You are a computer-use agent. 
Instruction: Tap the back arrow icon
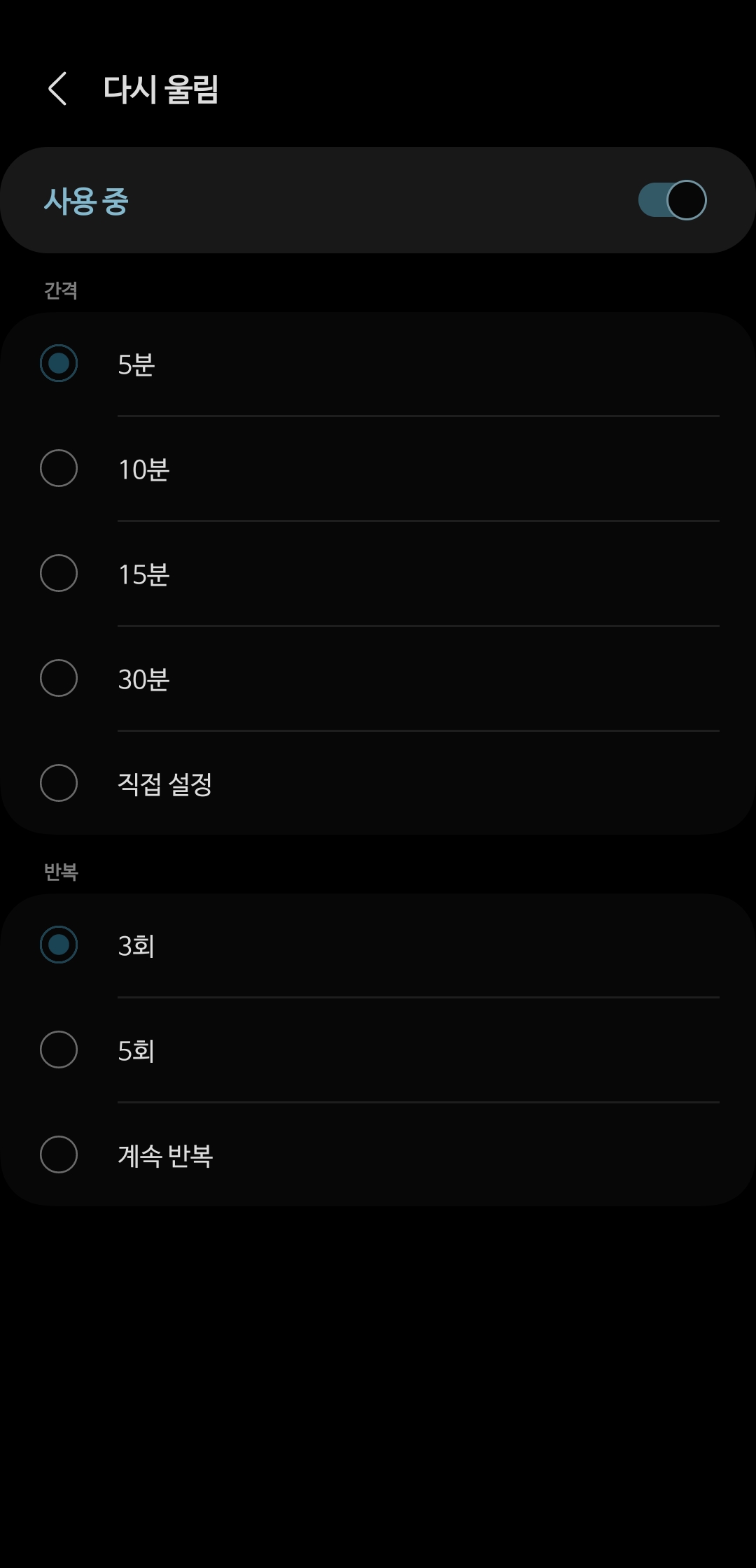pyautogui.click(x=58, y=89)
